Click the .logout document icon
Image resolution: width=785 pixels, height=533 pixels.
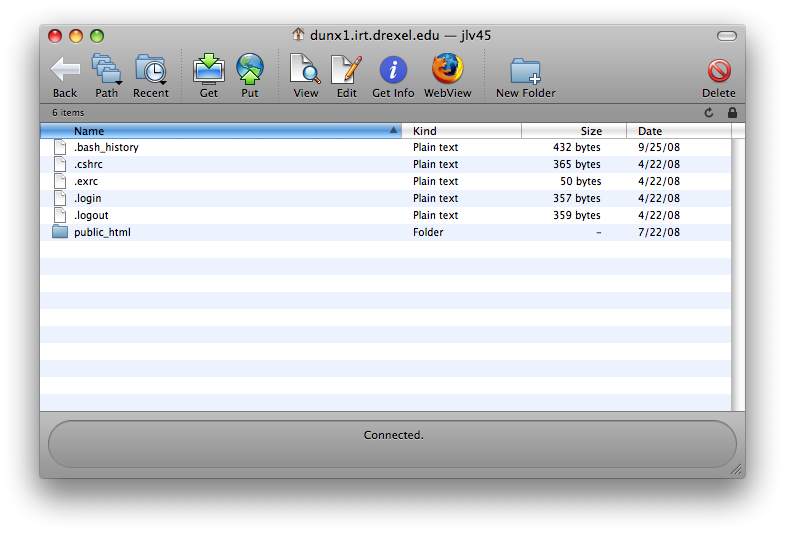(x=60, y=215)
